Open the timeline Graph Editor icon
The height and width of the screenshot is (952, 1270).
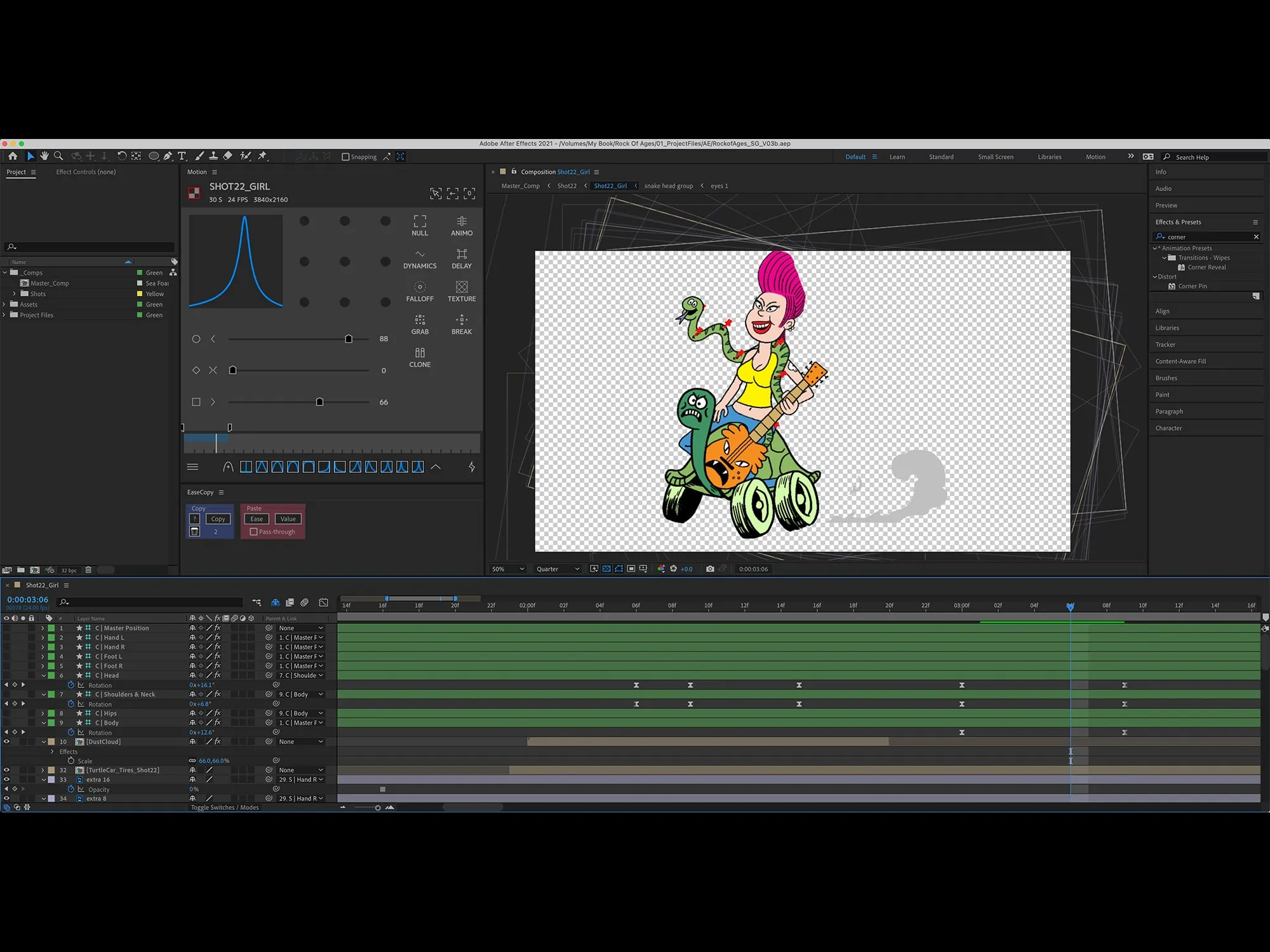pos(323,602)
